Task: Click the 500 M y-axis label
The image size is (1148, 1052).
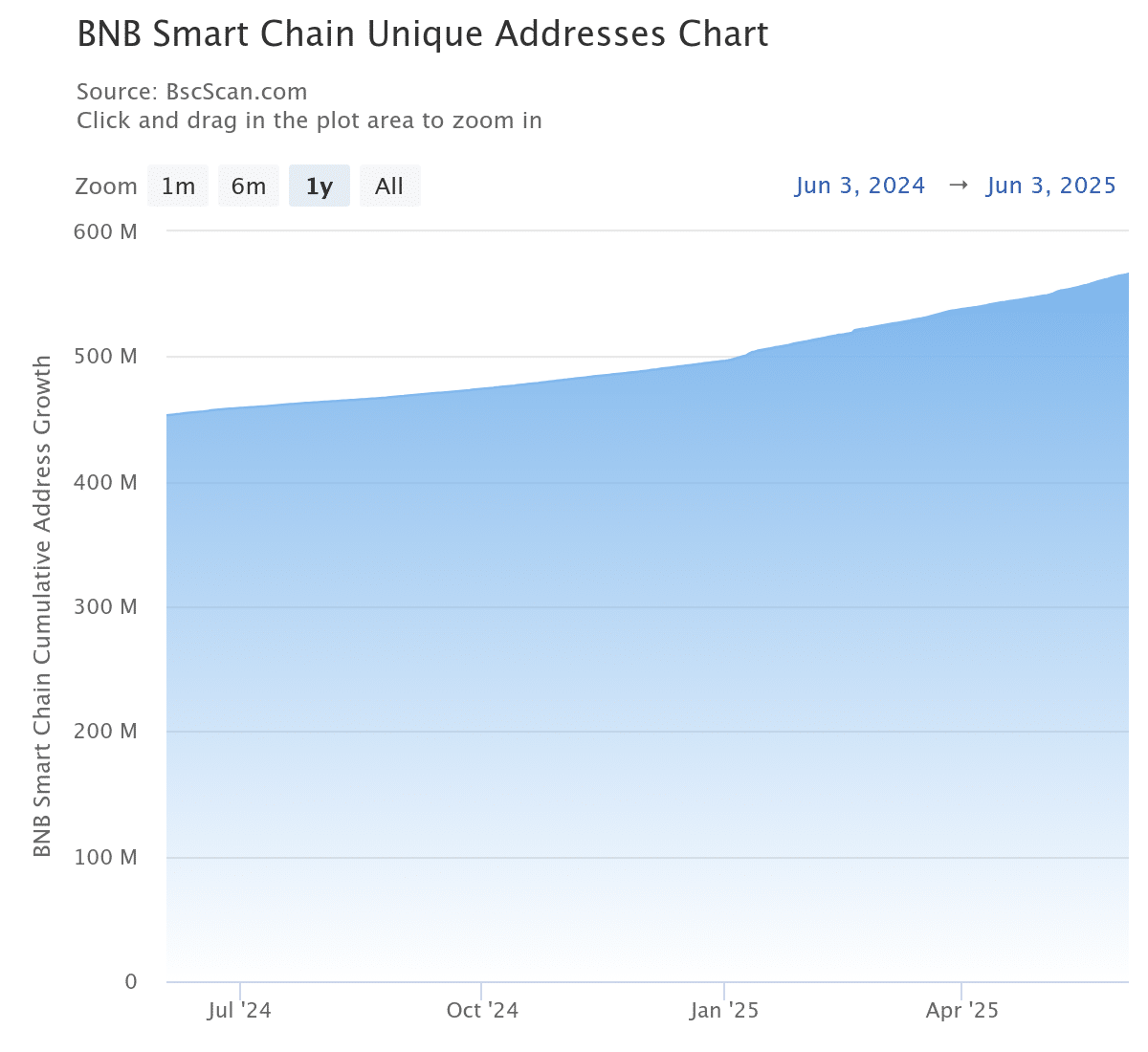Action: pyautogui.click(x=105, y=357)
